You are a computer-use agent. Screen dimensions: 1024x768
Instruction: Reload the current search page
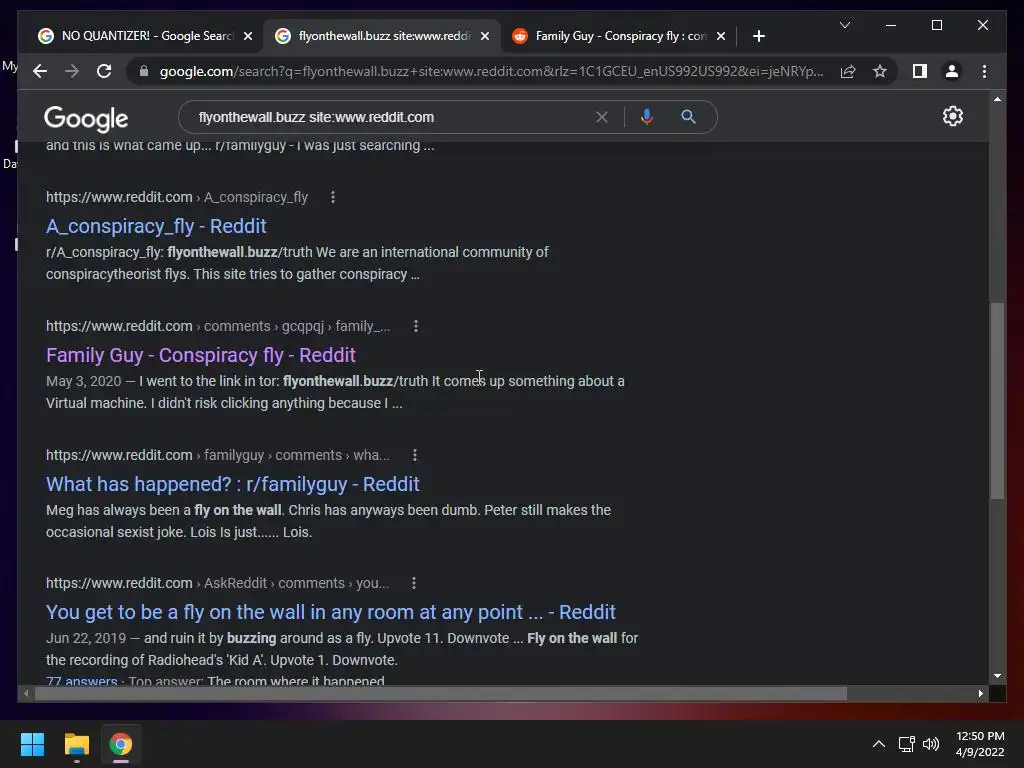point(104,71)
